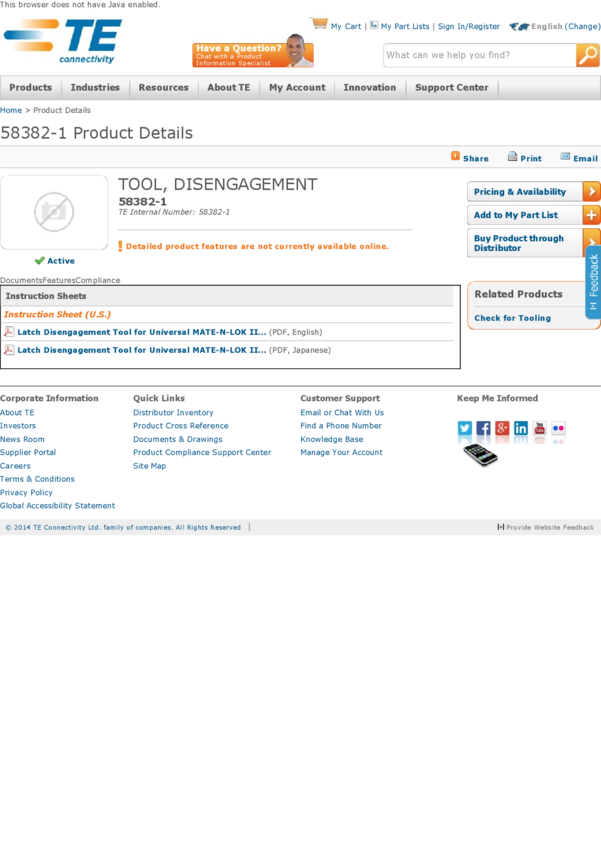This screenshot has height=850, width=601.
Task: Click the Print printer icon
Action: (x=512, y=157)
